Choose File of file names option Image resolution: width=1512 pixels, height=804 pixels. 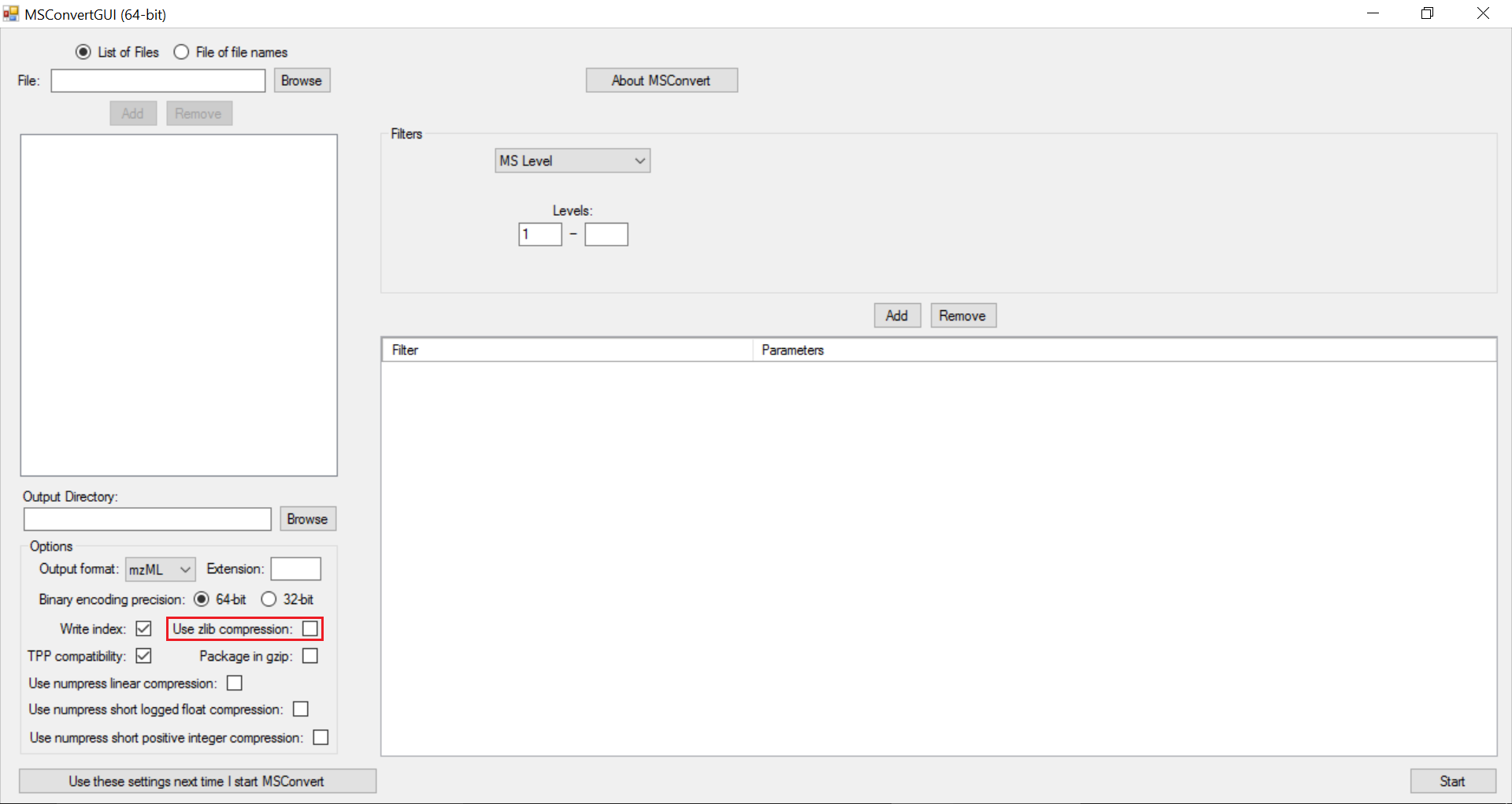pos(181,52)
